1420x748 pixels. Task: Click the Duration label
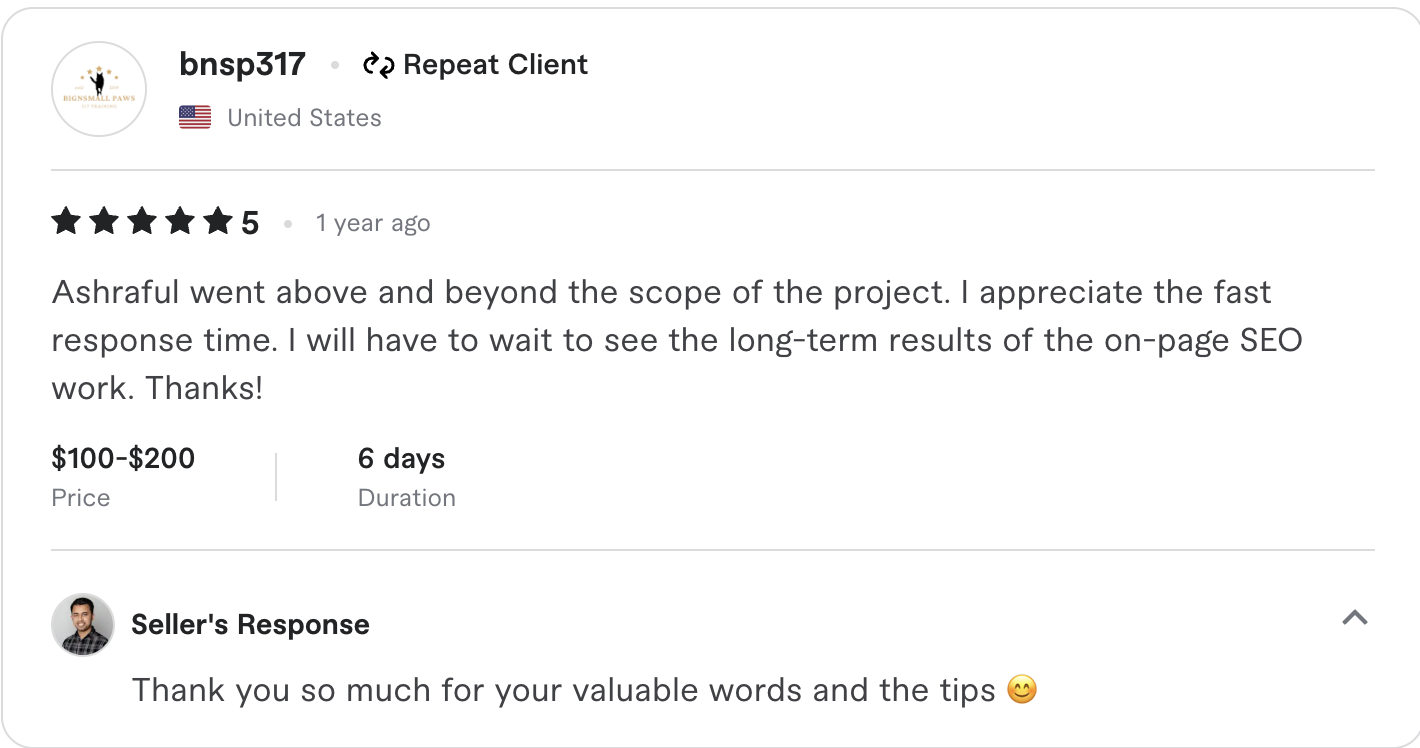pos(406,497)
